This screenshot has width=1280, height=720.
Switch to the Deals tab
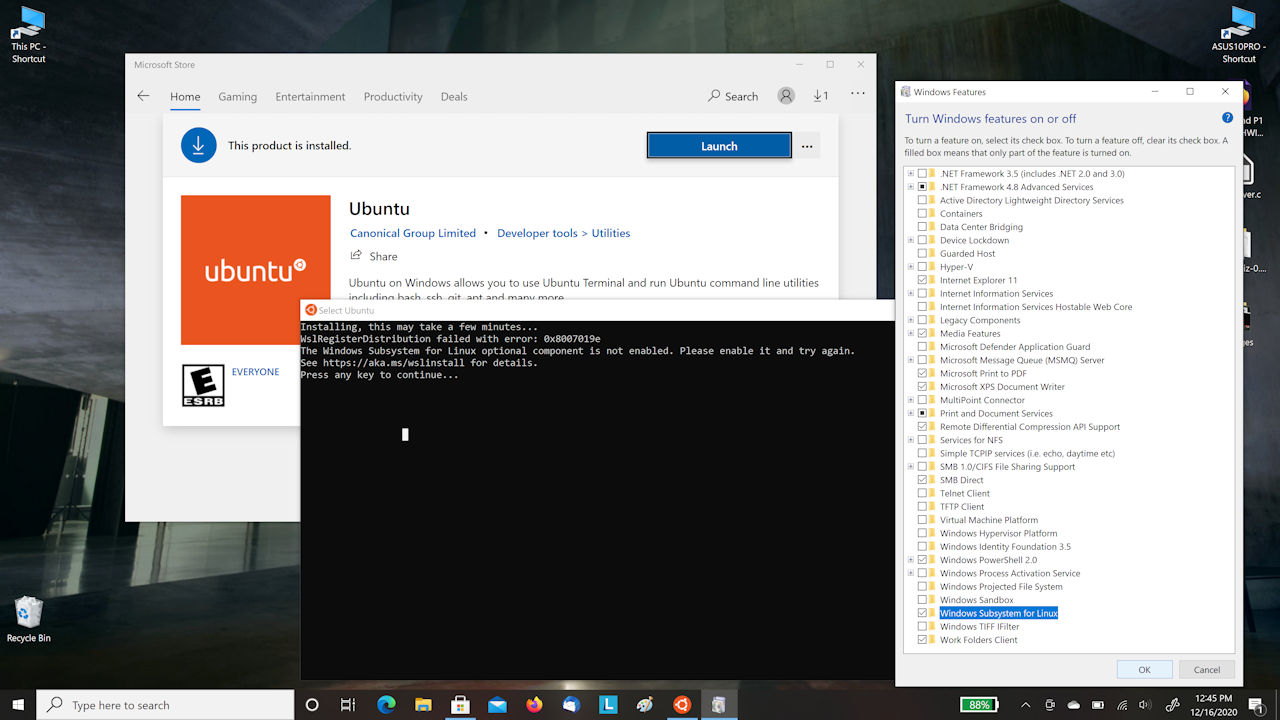(454, 97)
